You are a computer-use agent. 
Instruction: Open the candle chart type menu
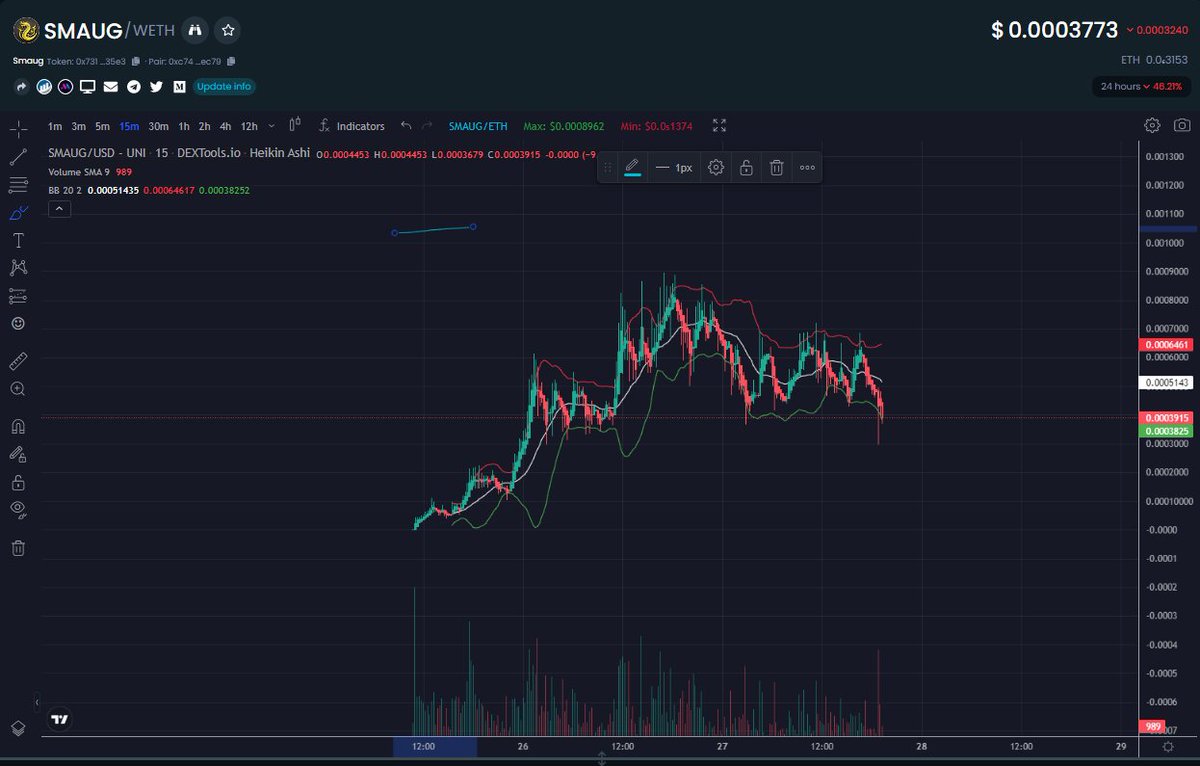pos(295,126)
